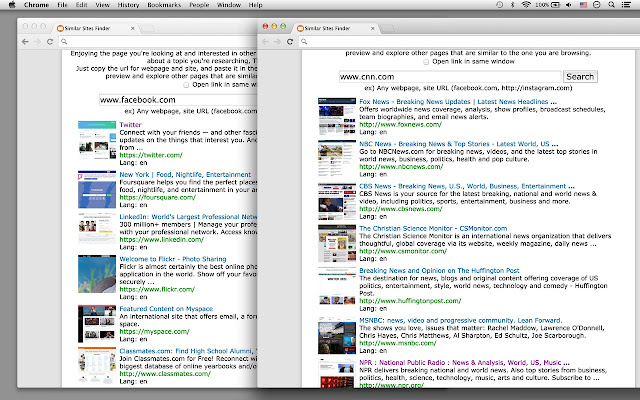640x400 pixels.
Task: Open the Chrome application menu
Action: click(x=36, y=5)
